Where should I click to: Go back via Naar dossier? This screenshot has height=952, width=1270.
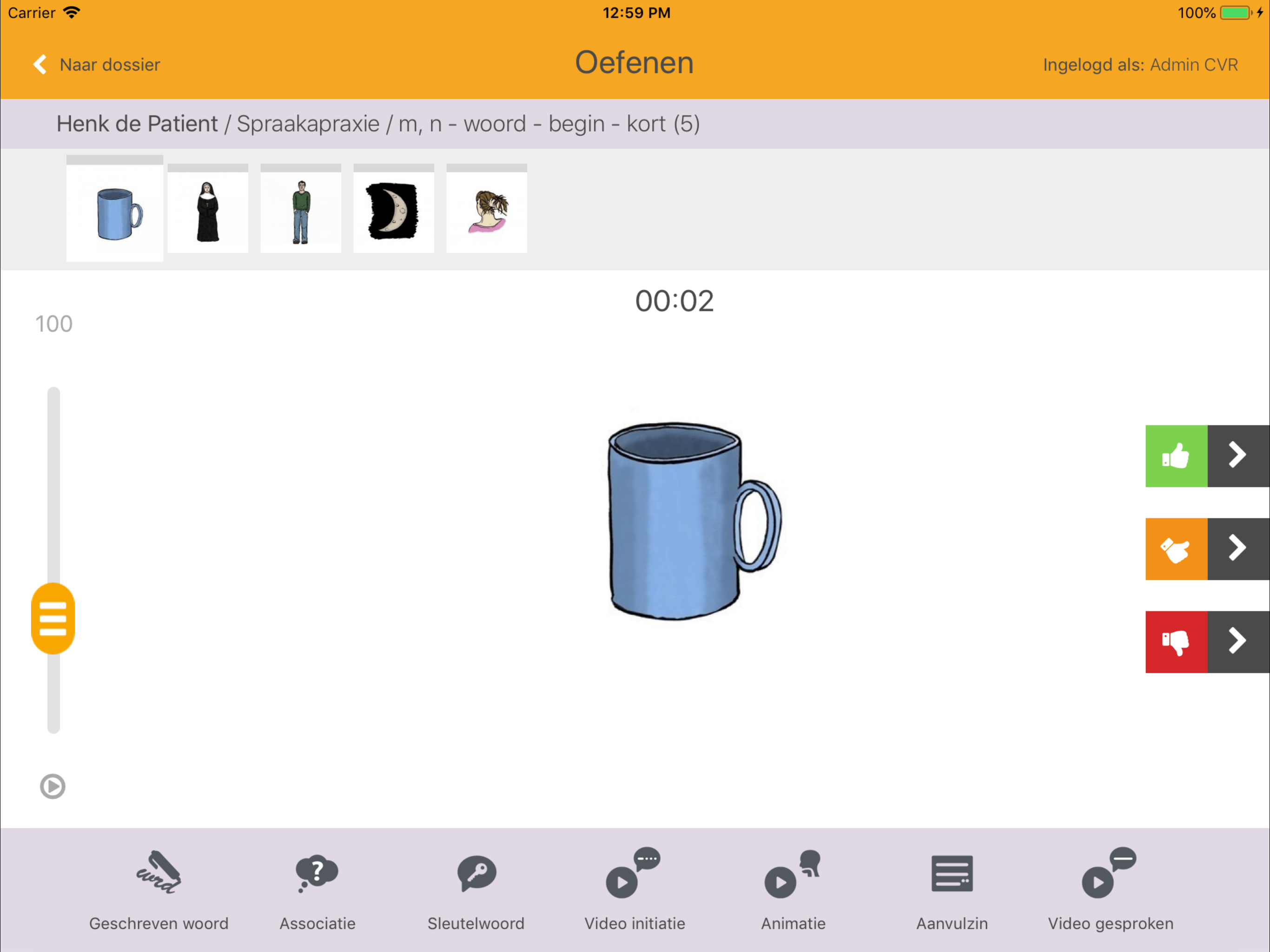98,65
